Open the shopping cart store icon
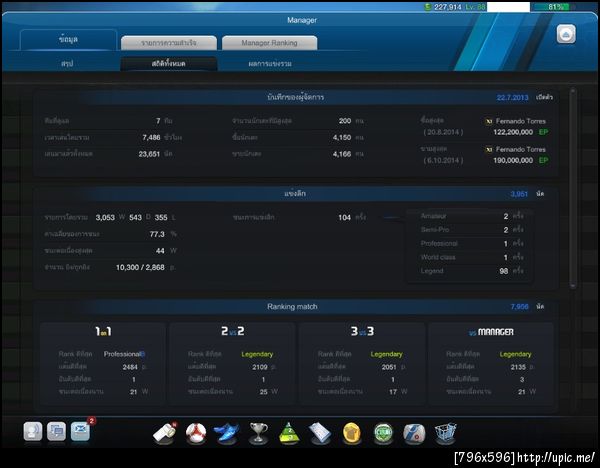Image resolution: width=600 pixels, height=468 pixels. tap(445, 433)
